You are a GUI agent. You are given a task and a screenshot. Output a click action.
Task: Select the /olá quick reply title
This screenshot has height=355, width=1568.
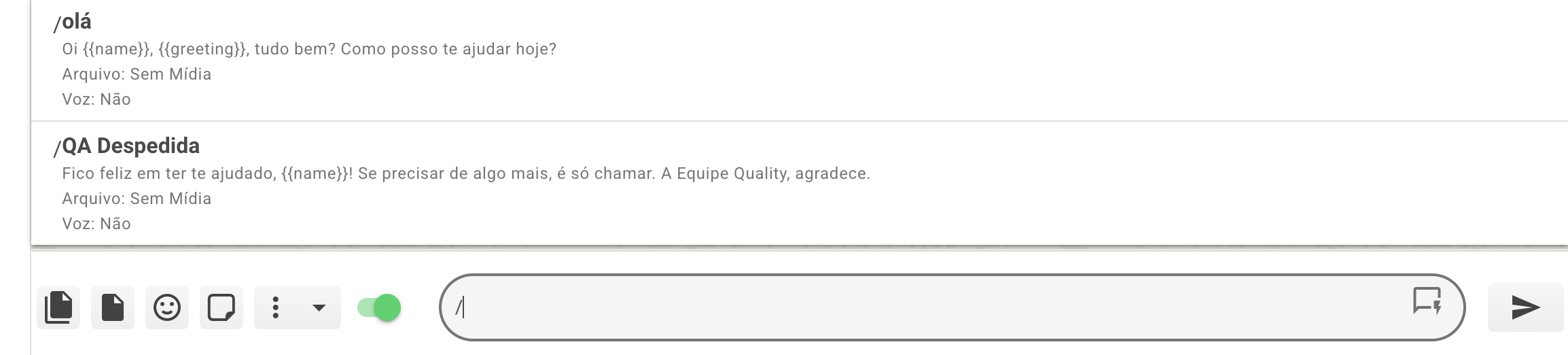(73, 22)
